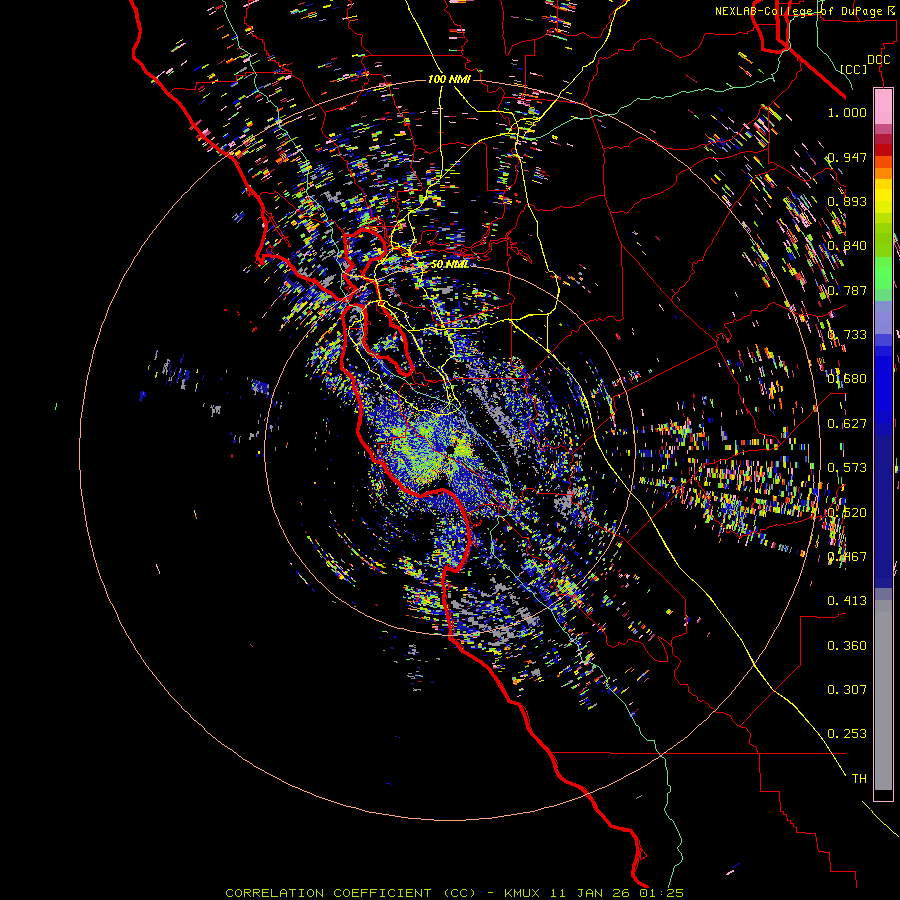Click the 0.947 scale value
Image resolution: width=900 pixels, height=900 pixels.
pyautogui.click(x=847, y=157)
